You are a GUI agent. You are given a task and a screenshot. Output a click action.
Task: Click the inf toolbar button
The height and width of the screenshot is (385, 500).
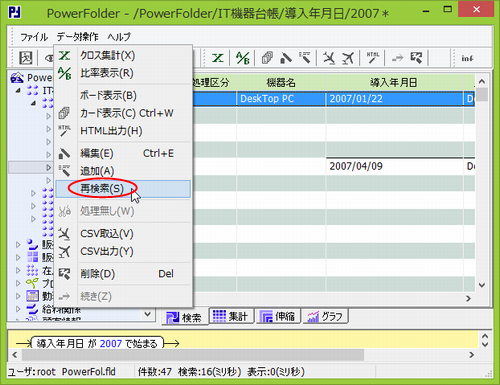(x=467, y=58)
